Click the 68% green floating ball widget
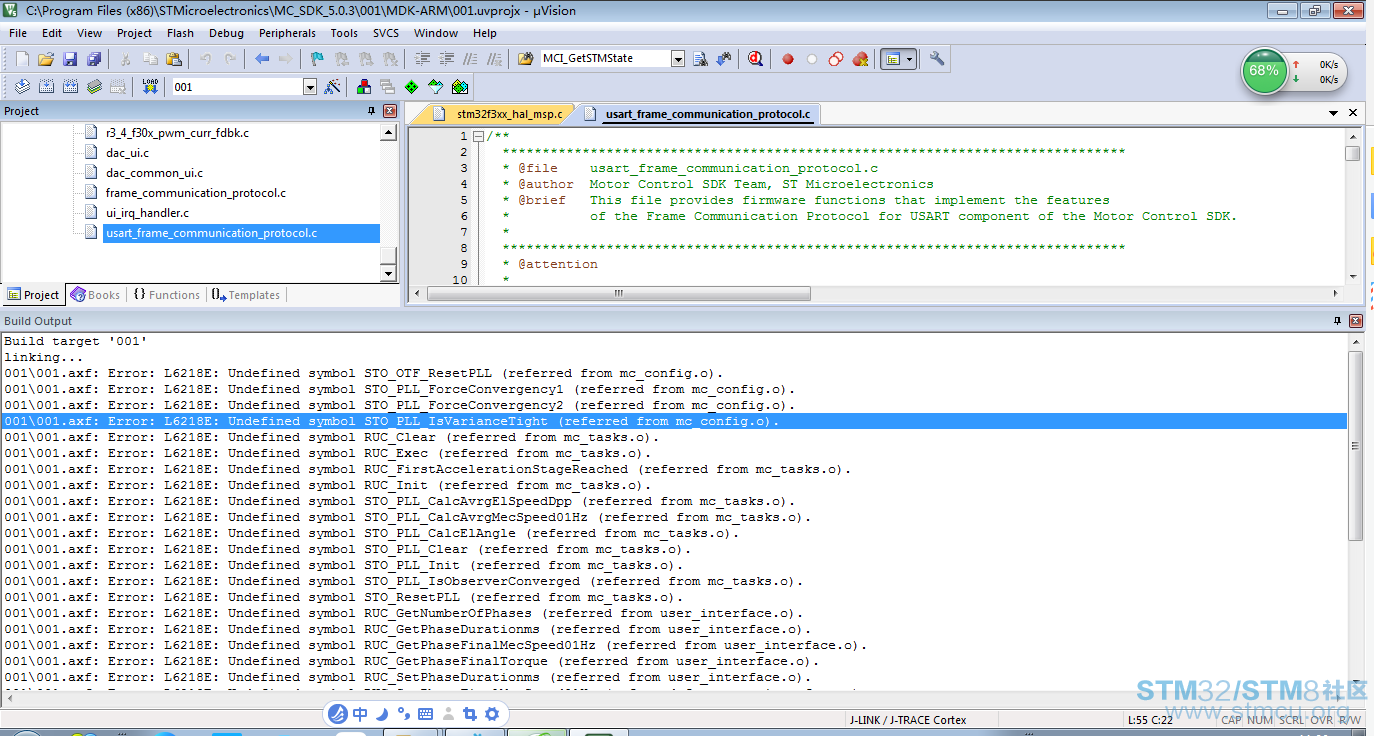This screenshot has width=1374, height=736. tap(1264, 71)
